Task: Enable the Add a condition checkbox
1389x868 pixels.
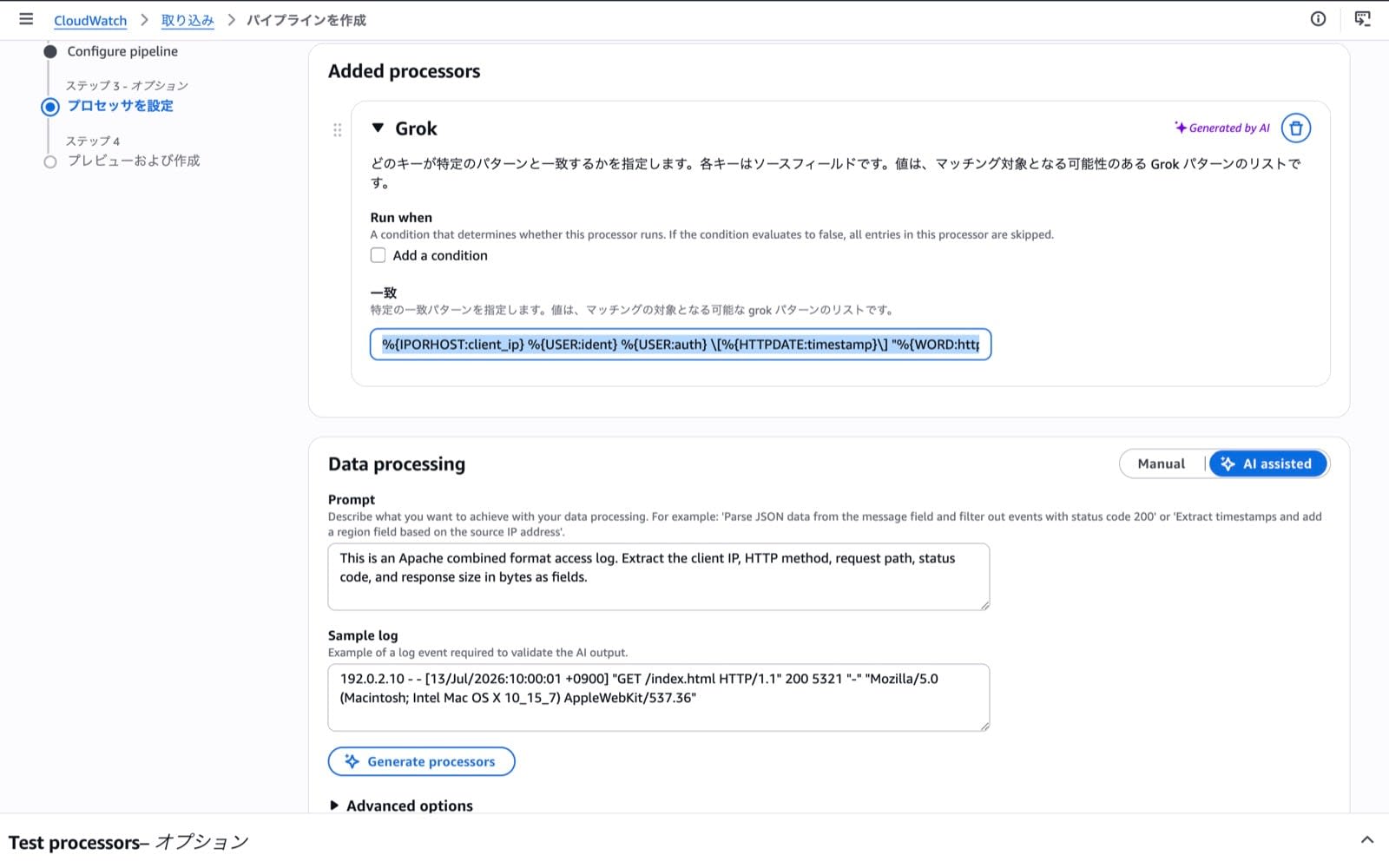Action: click(x=378, y=255)
